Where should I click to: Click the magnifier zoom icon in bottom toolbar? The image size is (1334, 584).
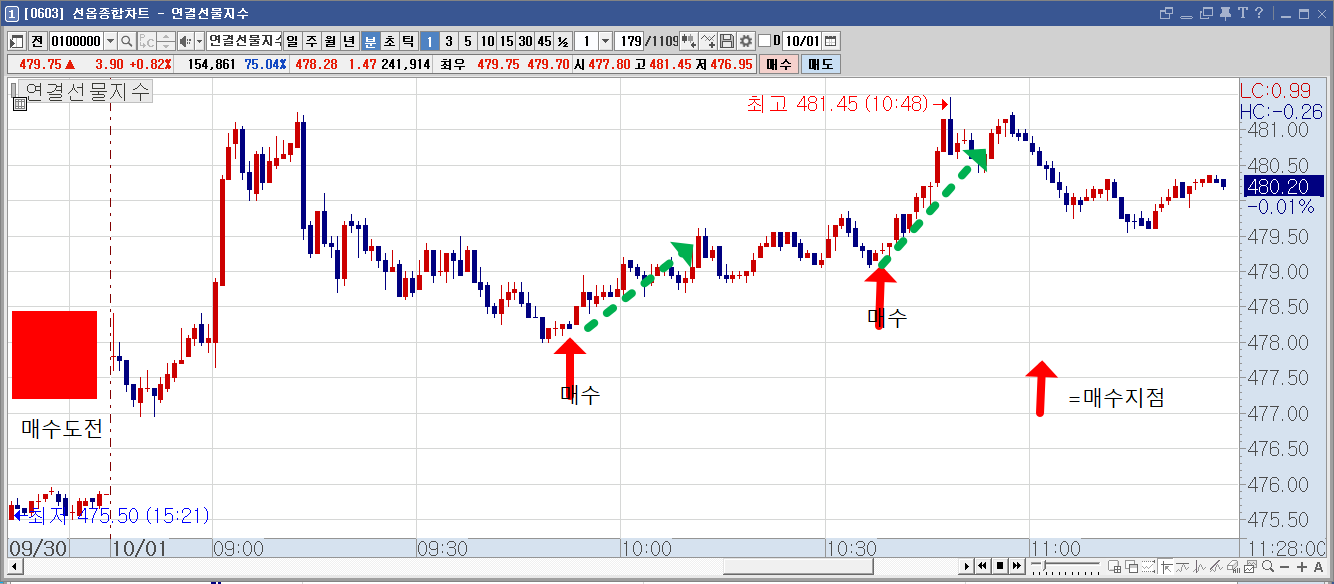click(1268, 567)
